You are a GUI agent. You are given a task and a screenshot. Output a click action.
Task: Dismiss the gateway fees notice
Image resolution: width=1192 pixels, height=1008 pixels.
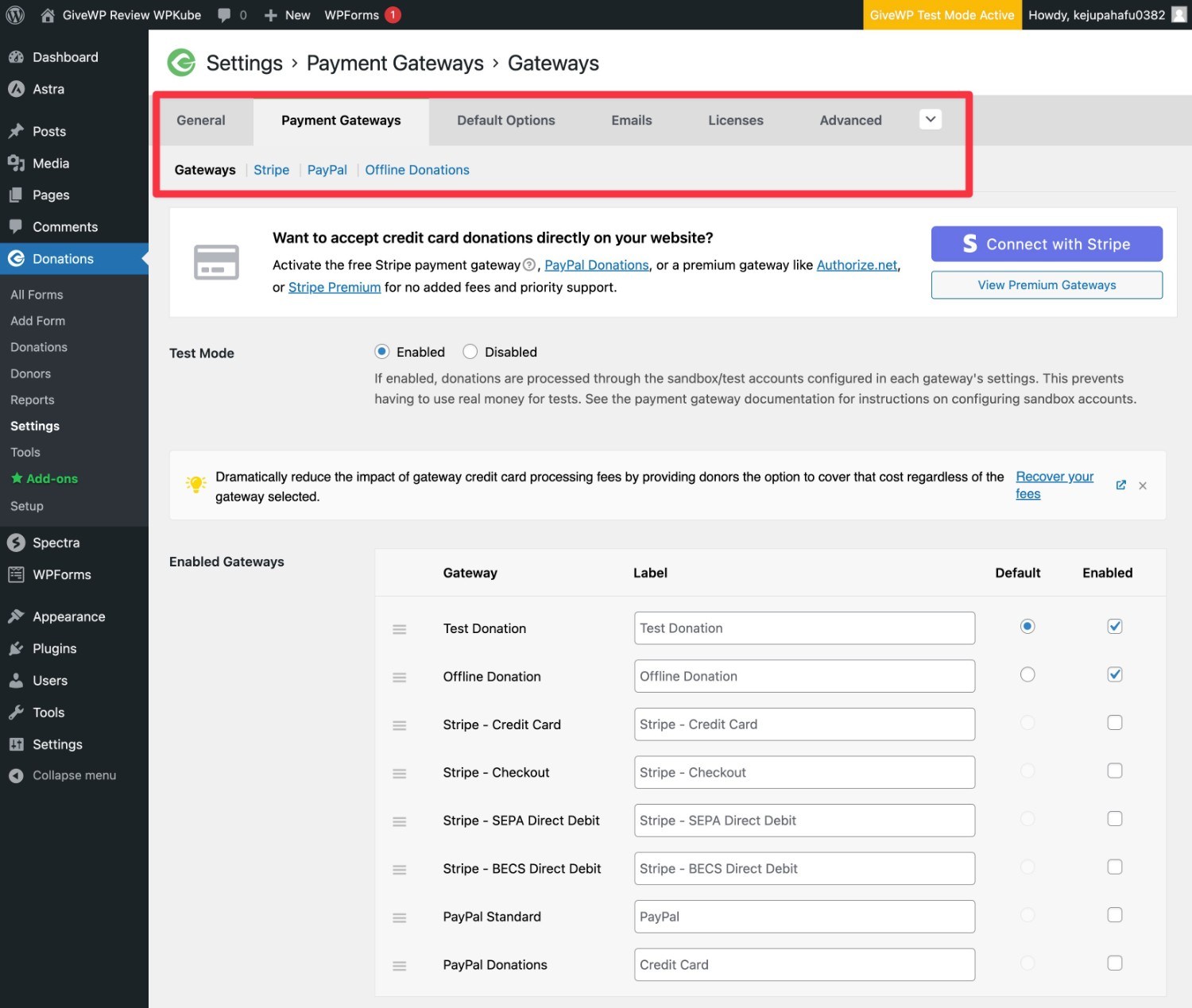tap(1143, 485)
